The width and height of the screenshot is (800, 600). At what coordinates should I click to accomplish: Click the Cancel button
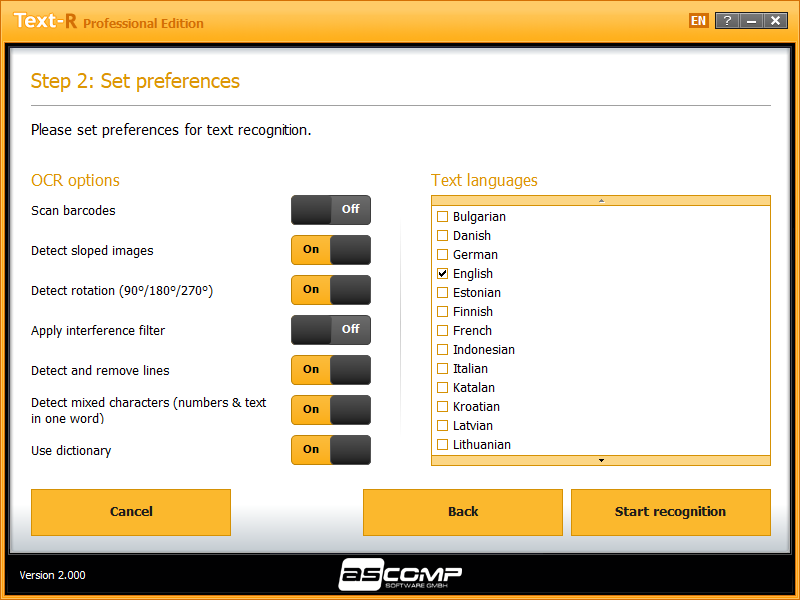131,512
